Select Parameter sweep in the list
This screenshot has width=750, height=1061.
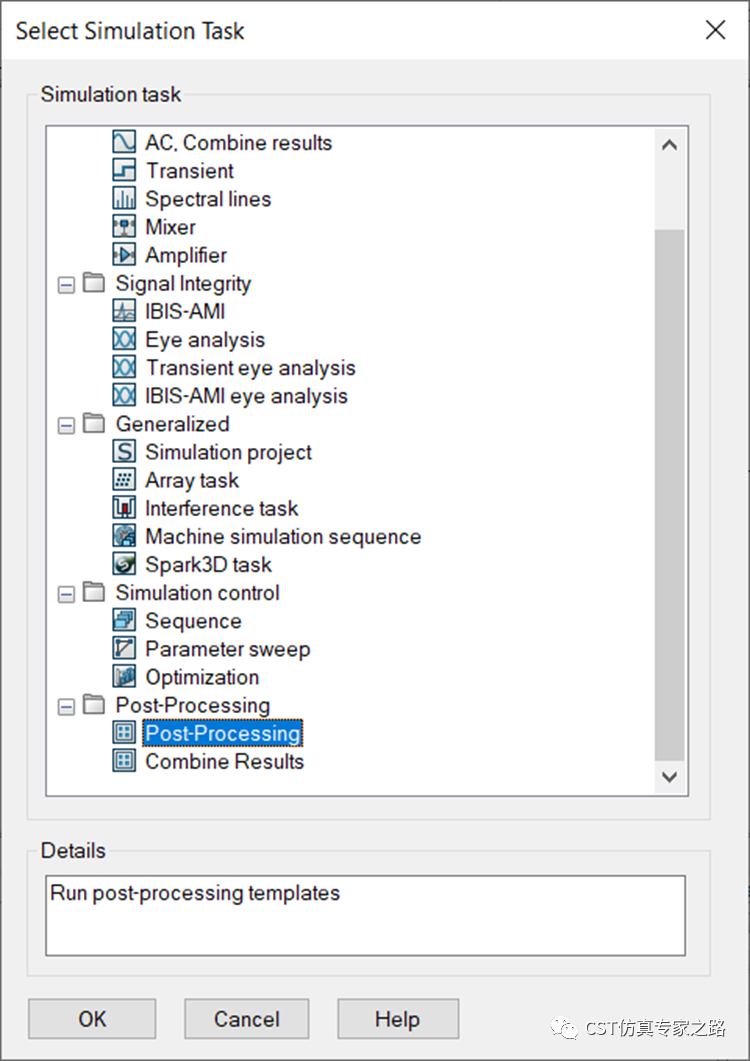(227, 649)
